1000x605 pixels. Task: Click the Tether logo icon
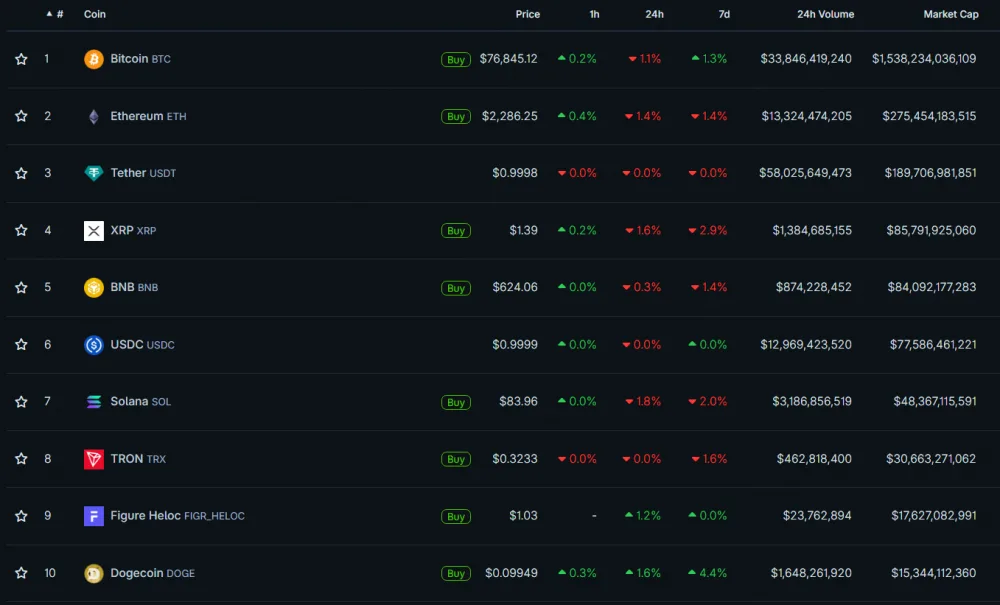[94, 173]
